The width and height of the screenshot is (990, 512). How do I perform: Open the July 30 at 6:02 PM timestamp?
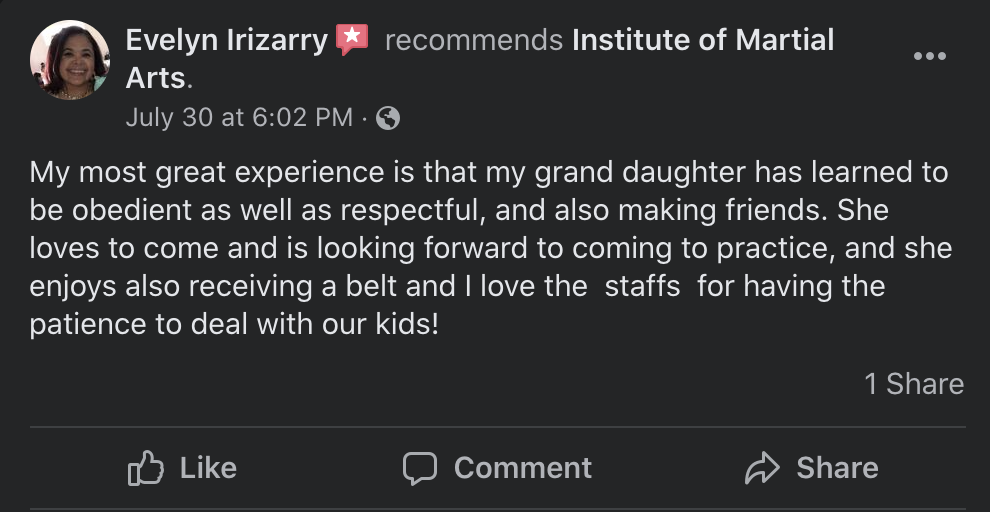(x=239, y=117)
